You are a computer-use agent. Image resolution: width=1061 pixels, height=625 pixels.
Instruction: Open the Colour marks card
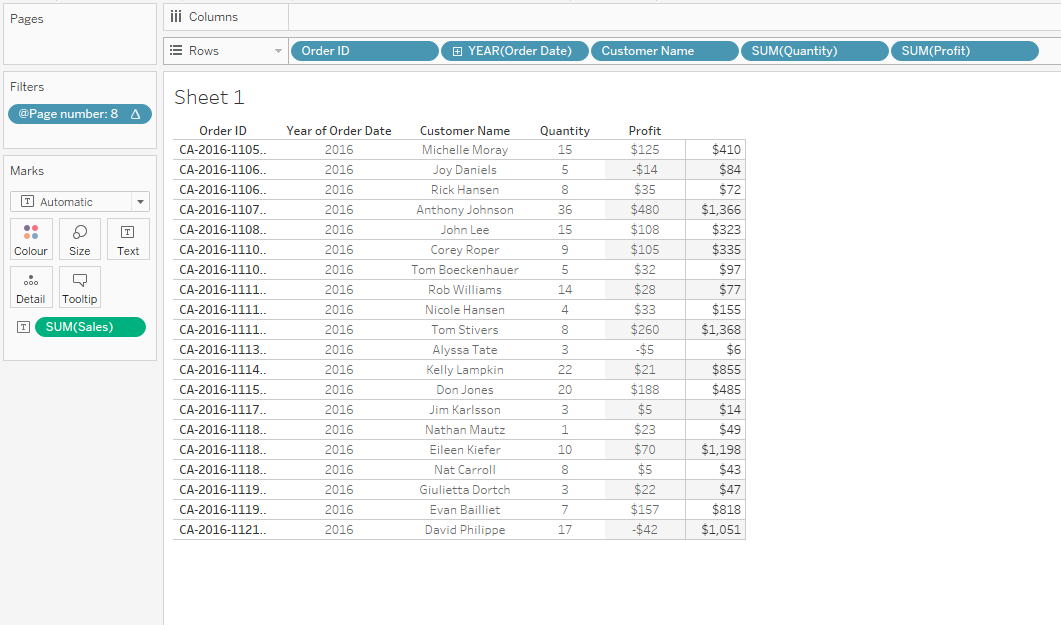coord(31,239)
